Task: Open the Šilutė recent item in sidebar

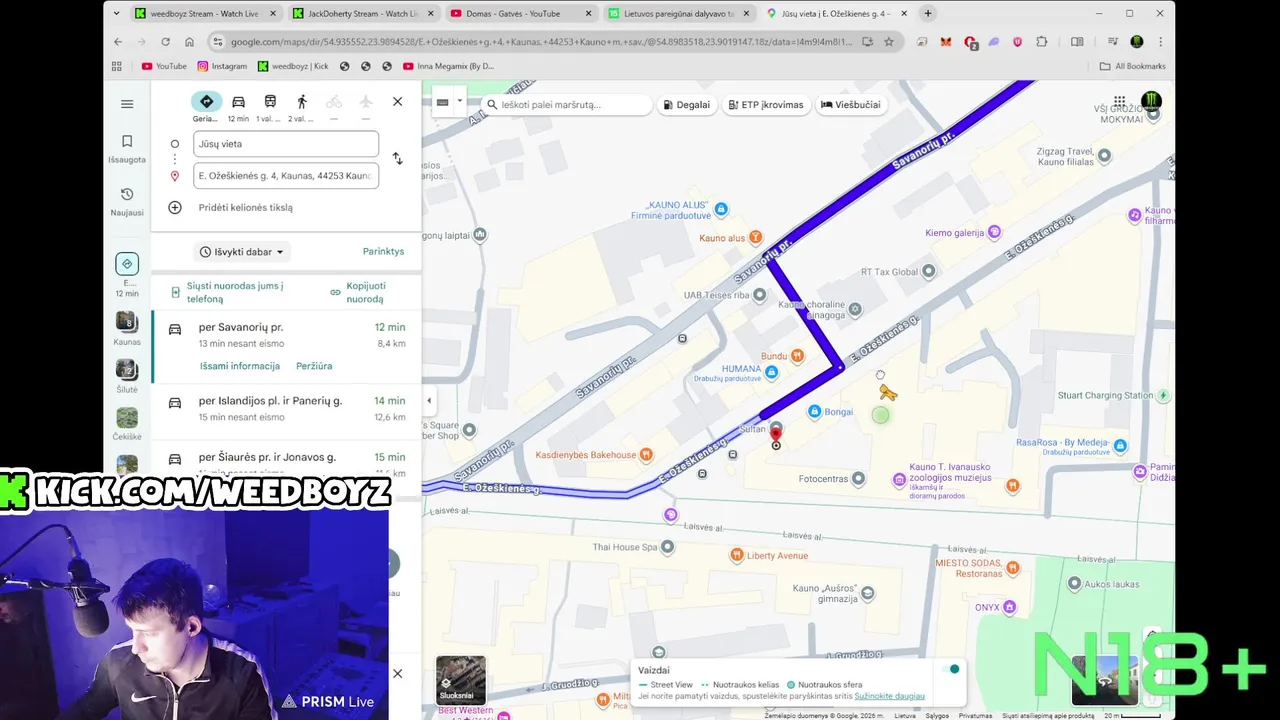Action: [x=127, y=376]
